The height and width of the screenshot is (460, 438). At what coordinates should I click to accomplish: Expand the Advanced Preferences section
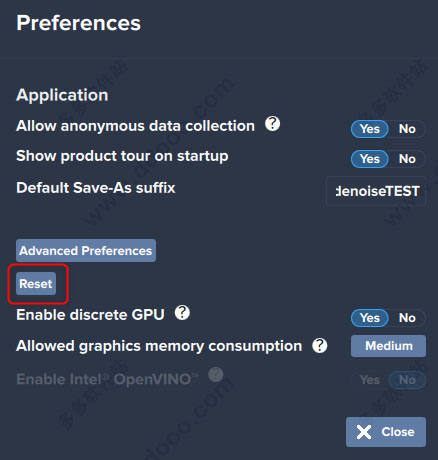pos(86,250)
